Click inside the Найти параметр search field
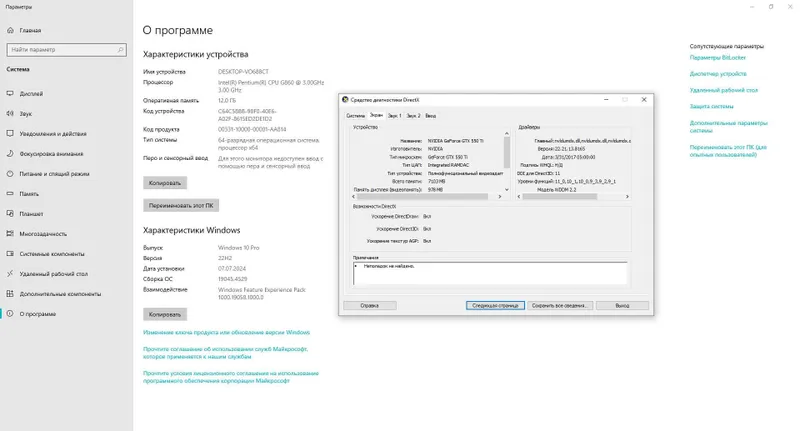 pyautogui.click(x=66, y=50)
